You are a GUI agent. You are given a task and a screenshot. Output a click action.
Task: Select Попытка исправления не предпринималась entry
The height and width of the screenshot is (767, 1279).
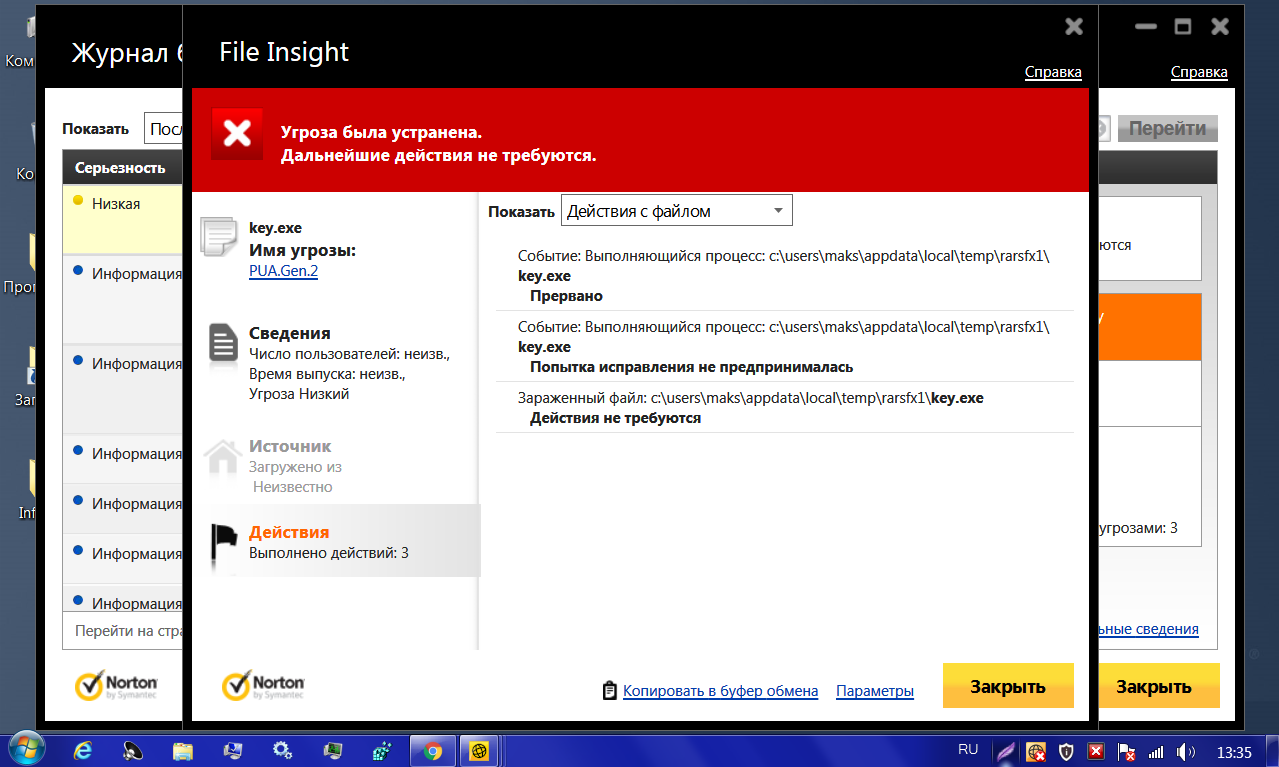coord(785,347)
